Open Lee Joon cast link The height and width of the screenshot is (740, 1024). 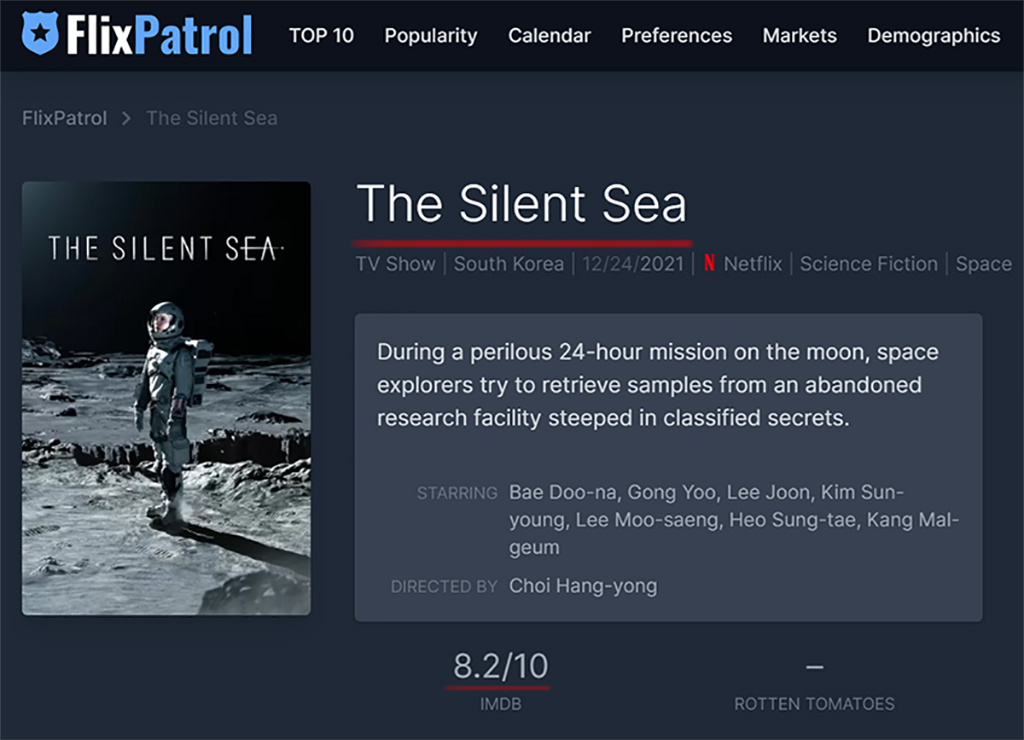[768, 492]
